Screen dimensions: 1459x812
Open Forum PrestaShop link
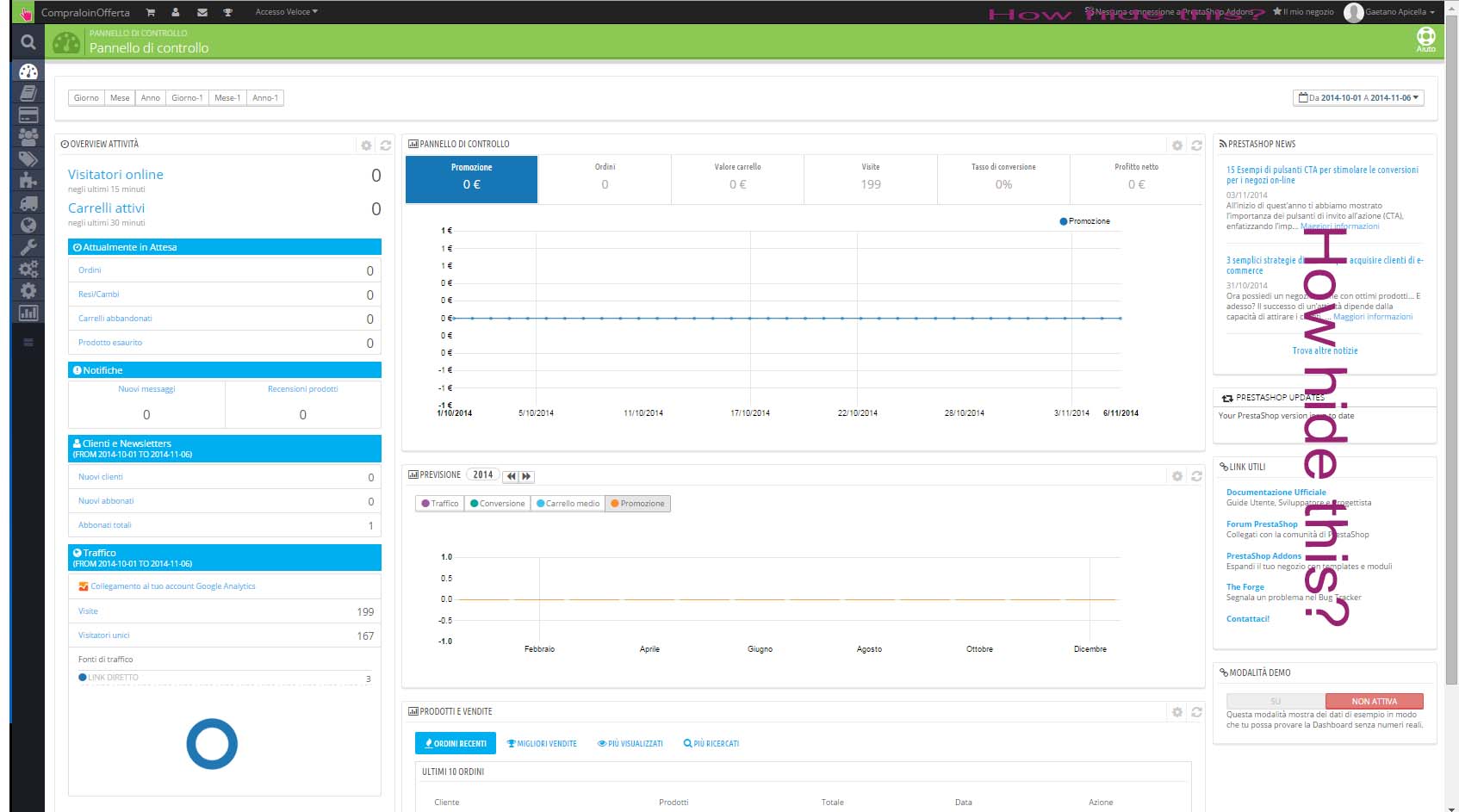[x=1261, y=524]
